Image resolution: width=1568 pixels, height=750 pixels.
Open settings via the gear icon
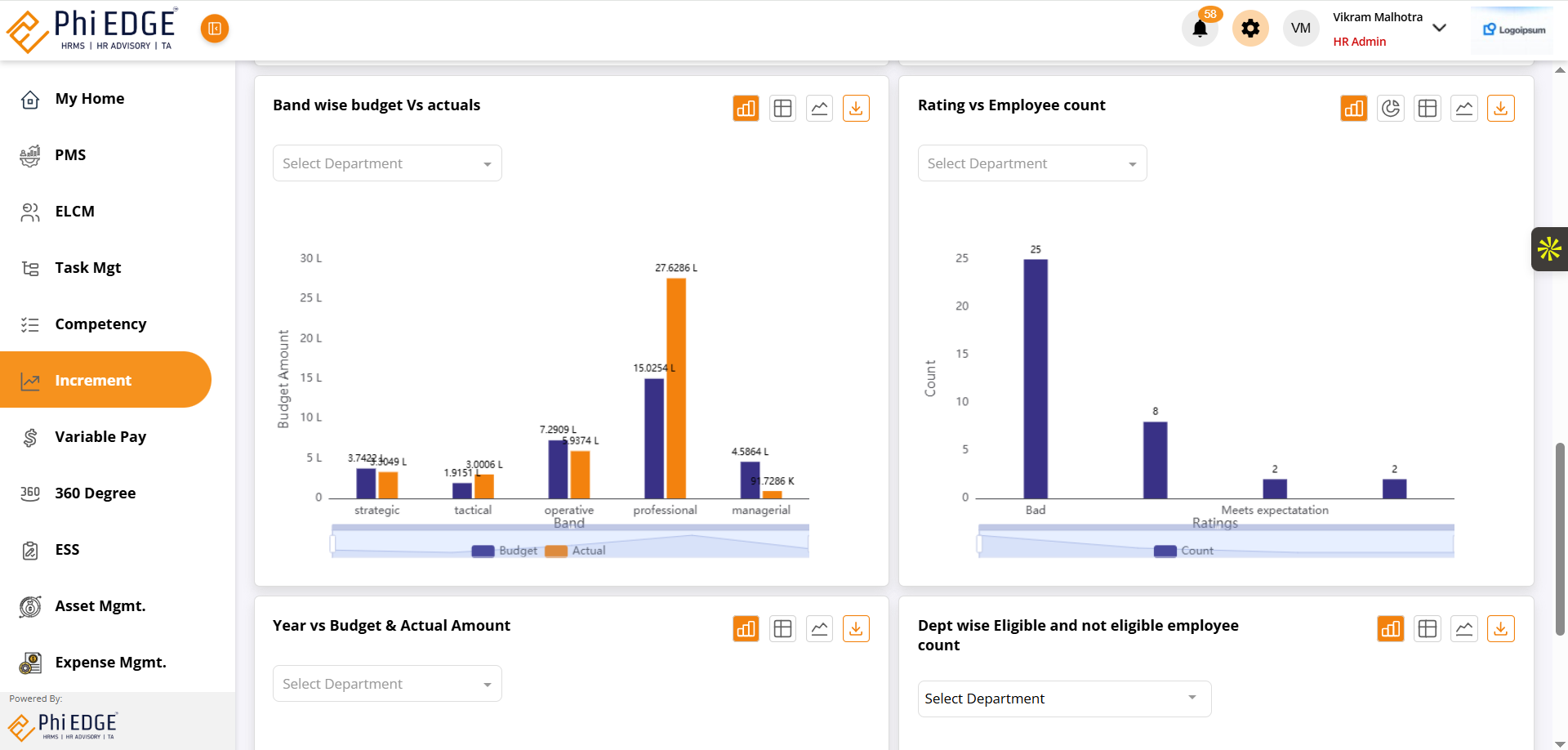point(1249,29)
